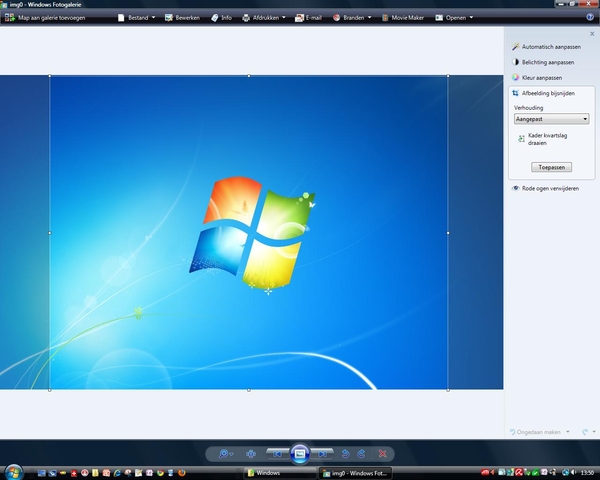This screenshot has width=600, height=480.
Task: Open the Afdrukken menu
Action: tap(264, 18)
